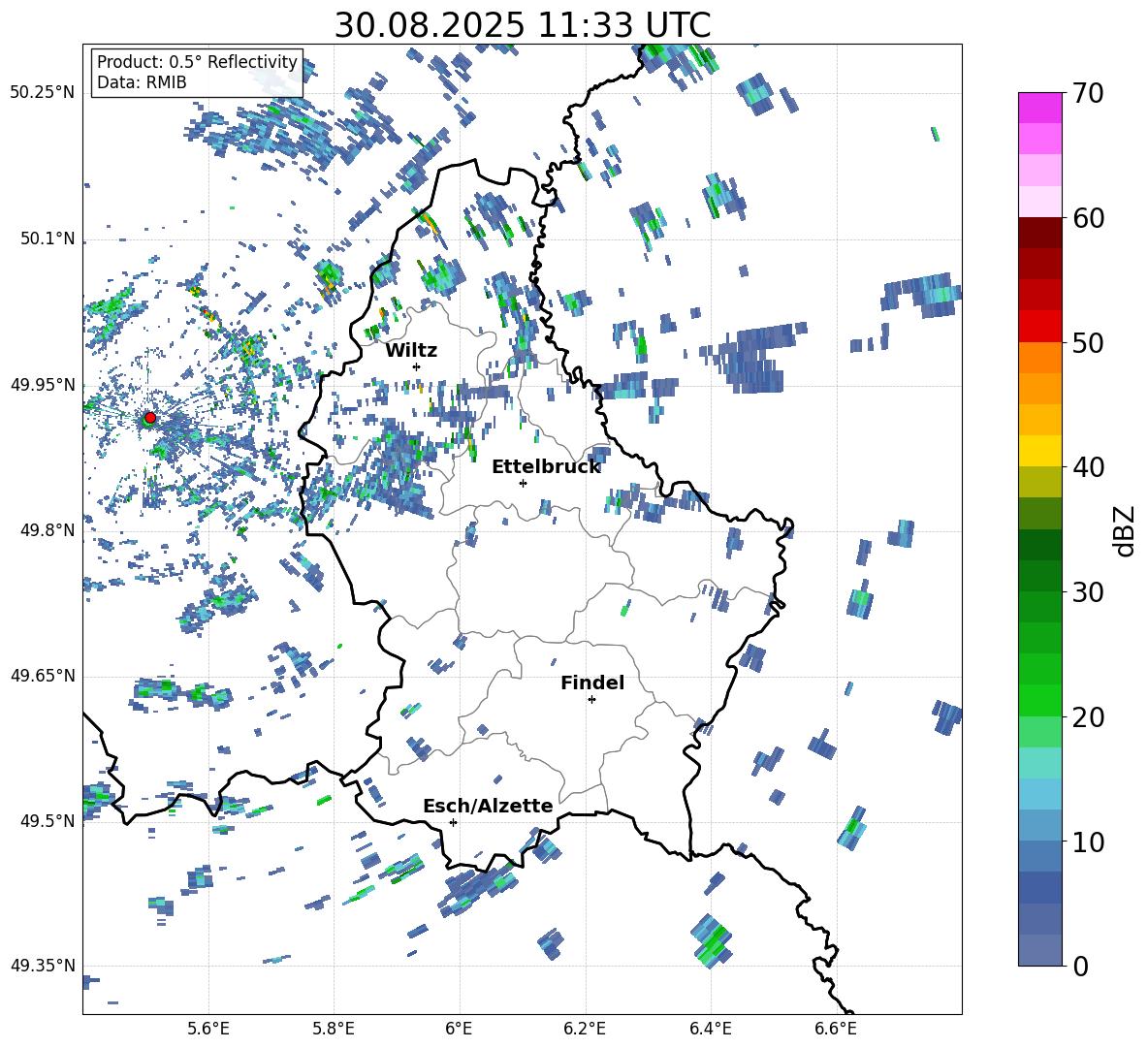Viewport: 1148px width, 1048px height.
Task: Click the colorbar tick label 40
Action: pos(1088,467)
